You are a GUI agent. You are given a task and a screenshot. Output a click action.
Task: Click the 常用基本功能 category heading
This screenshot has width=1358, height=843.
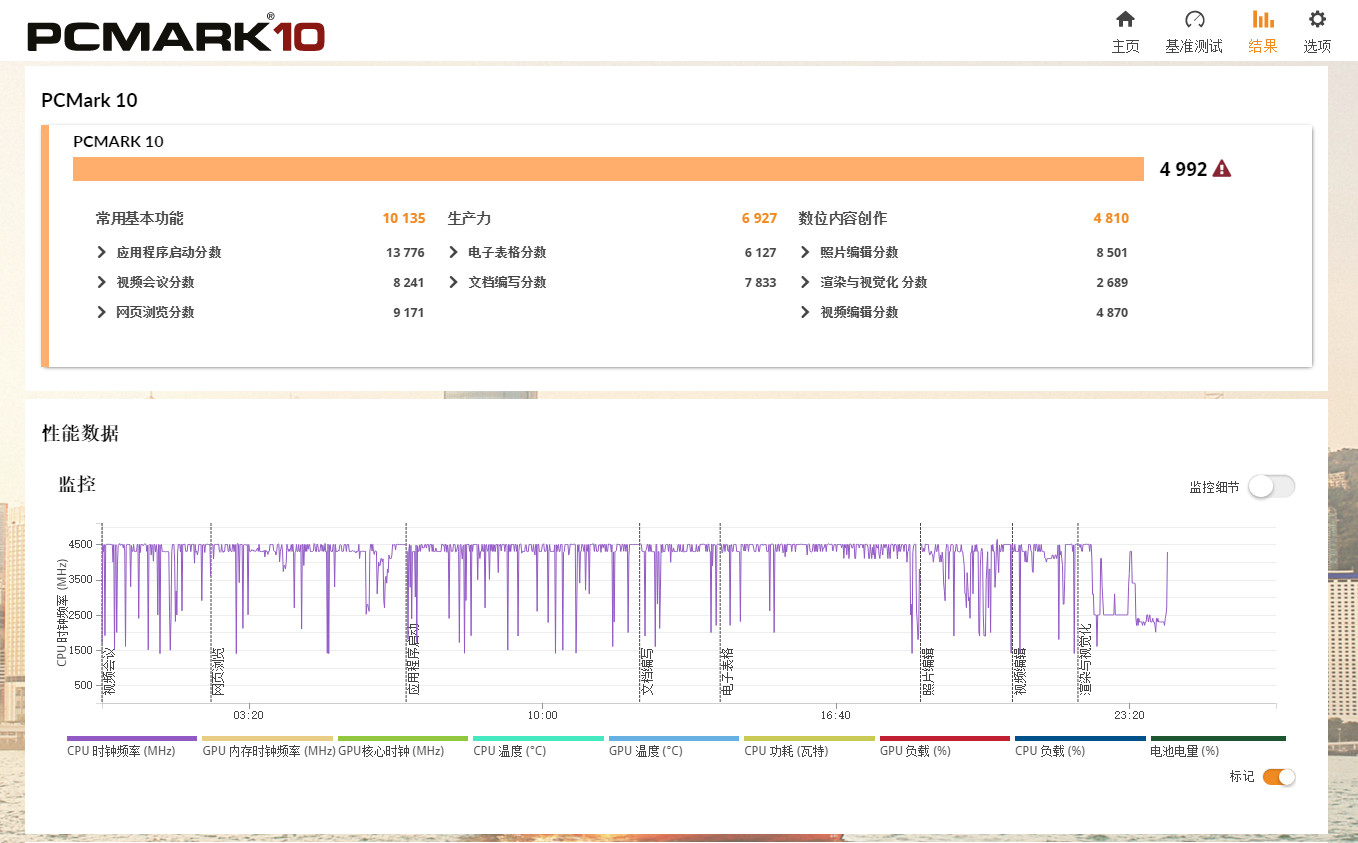[140, 218]
